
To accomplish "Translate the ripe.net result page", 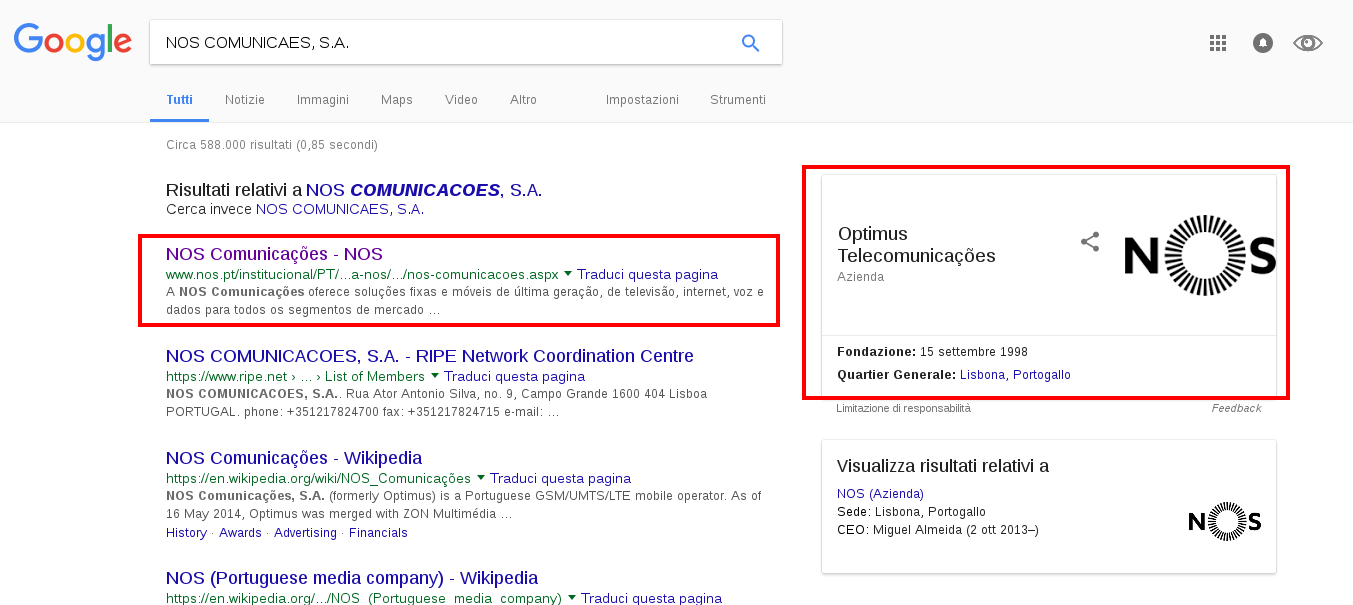I will coord(514,377).
